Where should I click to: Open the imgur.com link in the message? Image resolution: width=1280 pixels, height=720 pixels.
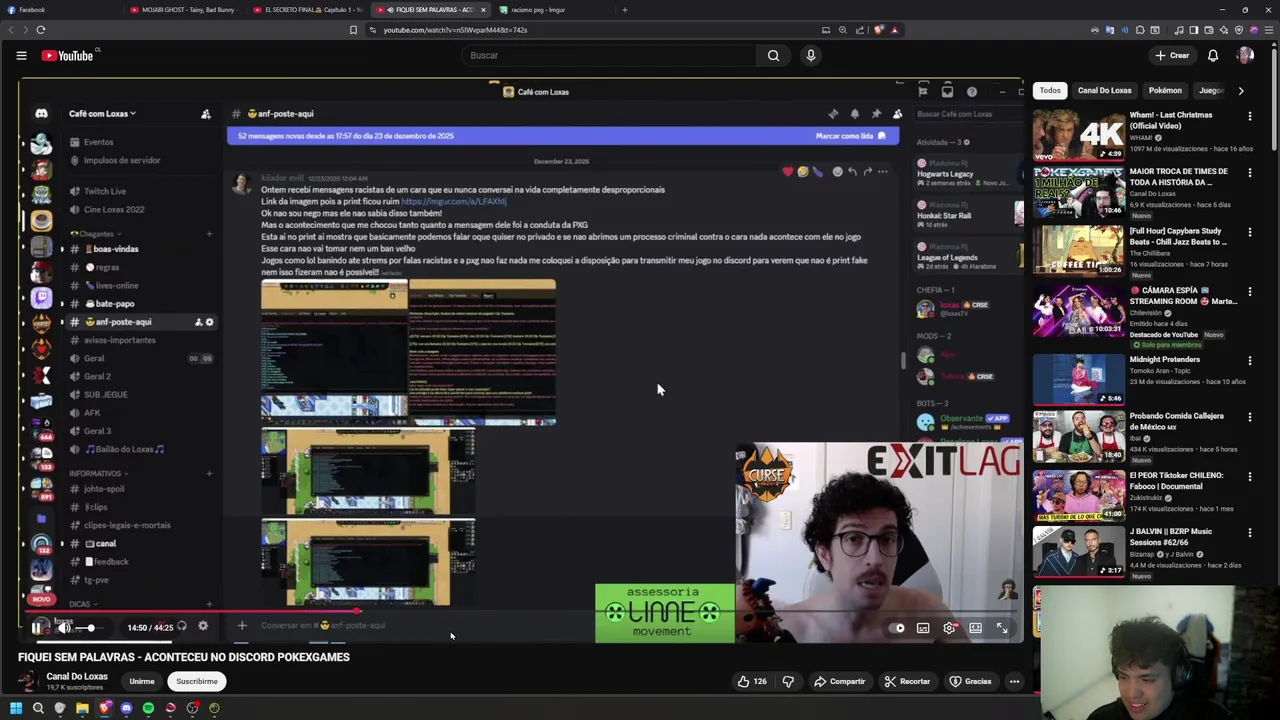pyautogui.click(x=453, y=202)
